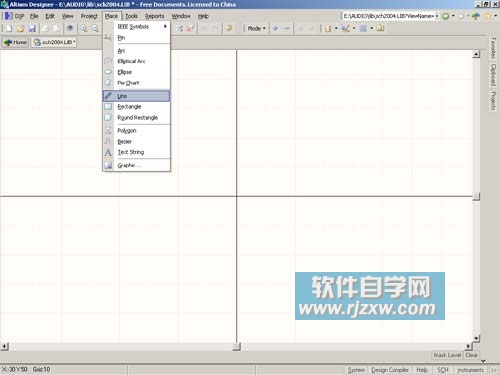500x375 pixels.
Task: Click the horizontal scrollbar left arrow
Action: (x=4, y=346)
